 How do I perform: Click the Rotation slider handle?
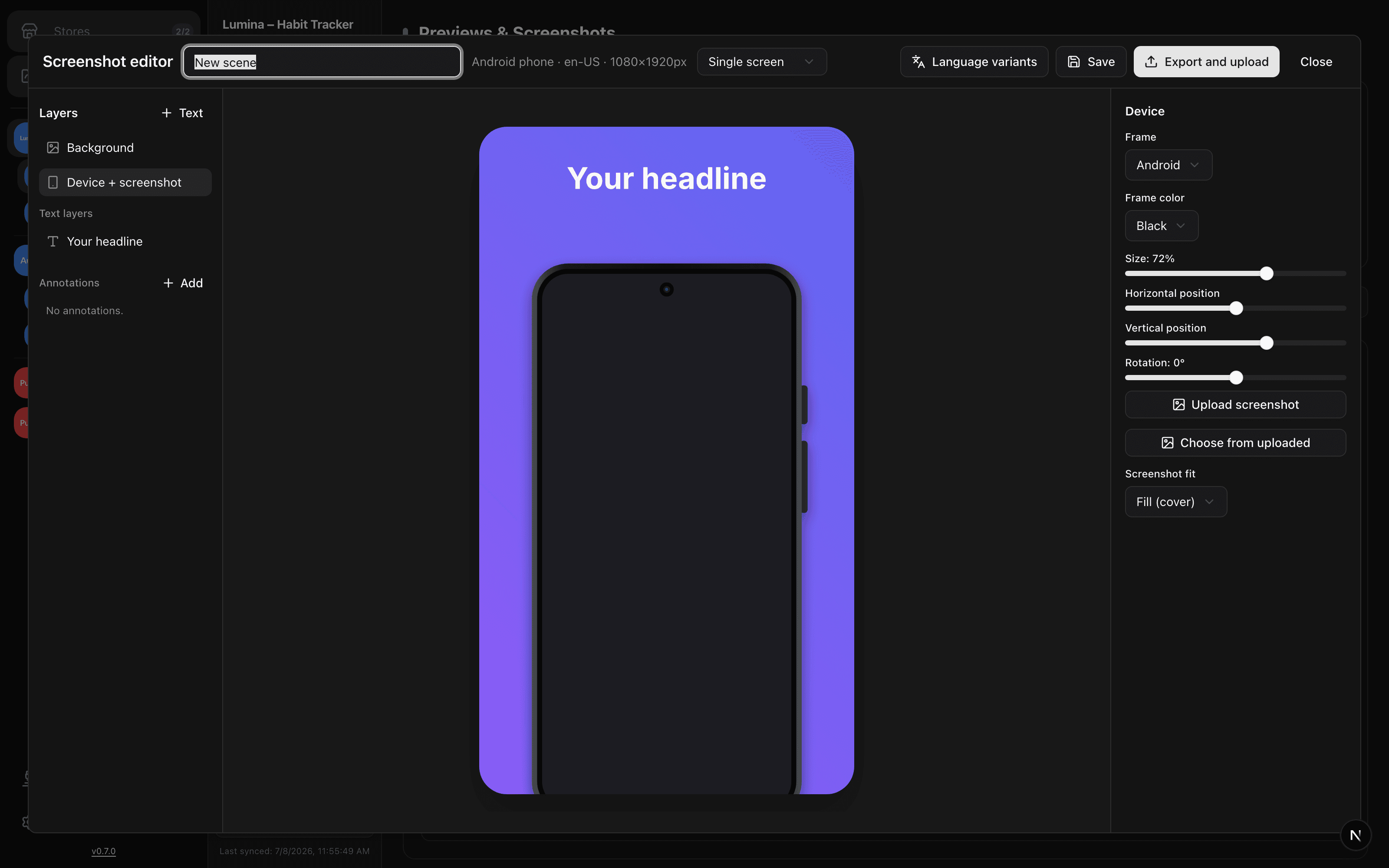pyautogui.click(x=1236, y=378)
